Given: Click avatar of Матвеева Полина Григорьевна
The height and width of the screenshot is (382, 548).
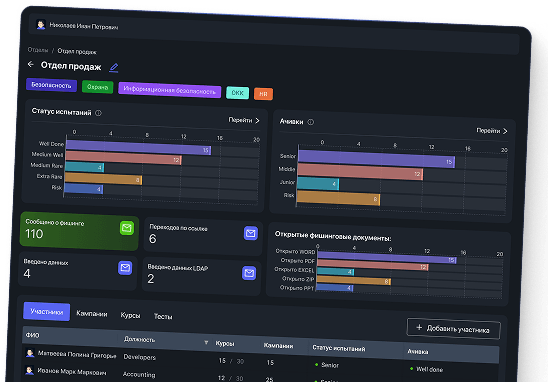Looking at the screenshot, I should coord(30,353).
